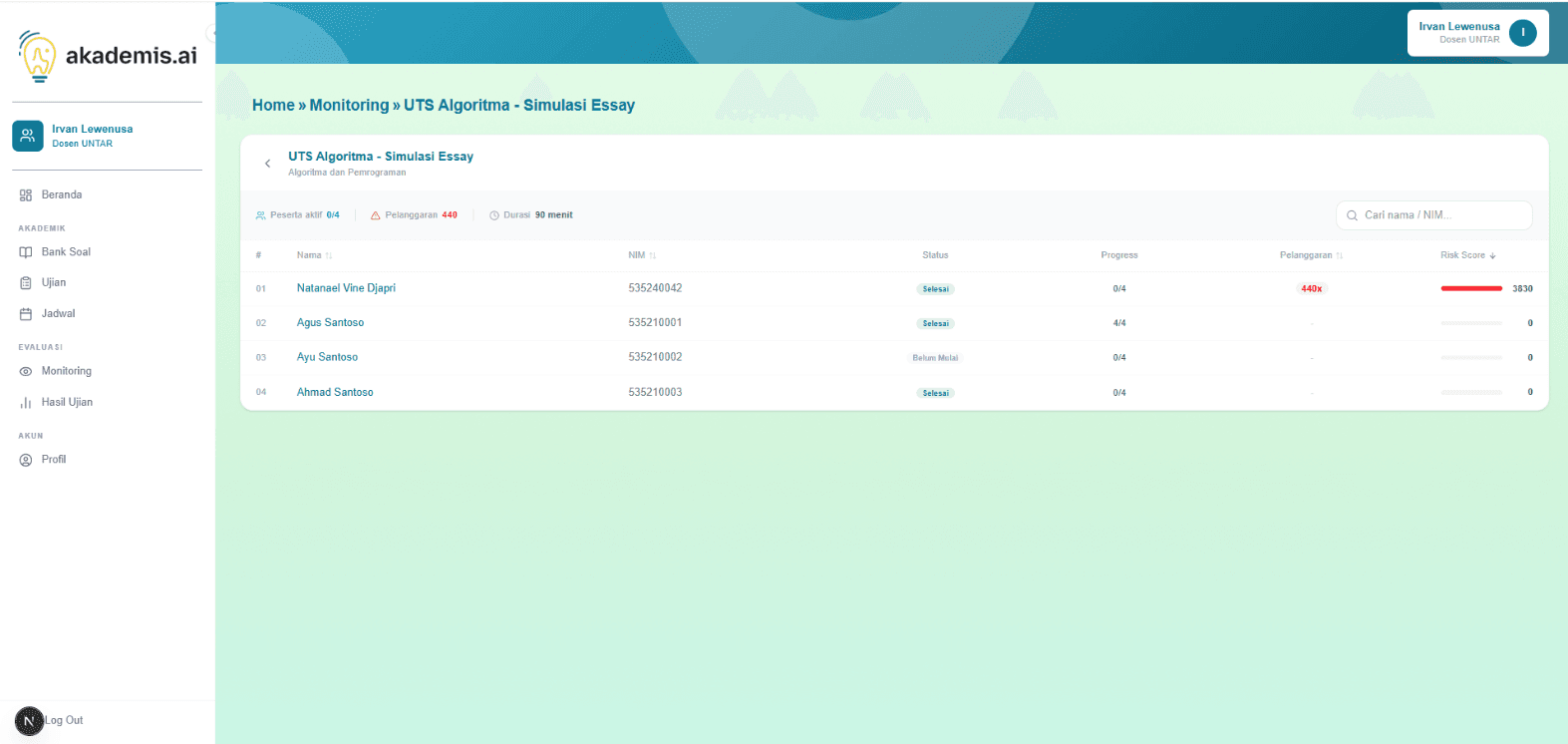Click the Bank Soal book icon
Screen dimensions: 1568x744
coord(26,252)
